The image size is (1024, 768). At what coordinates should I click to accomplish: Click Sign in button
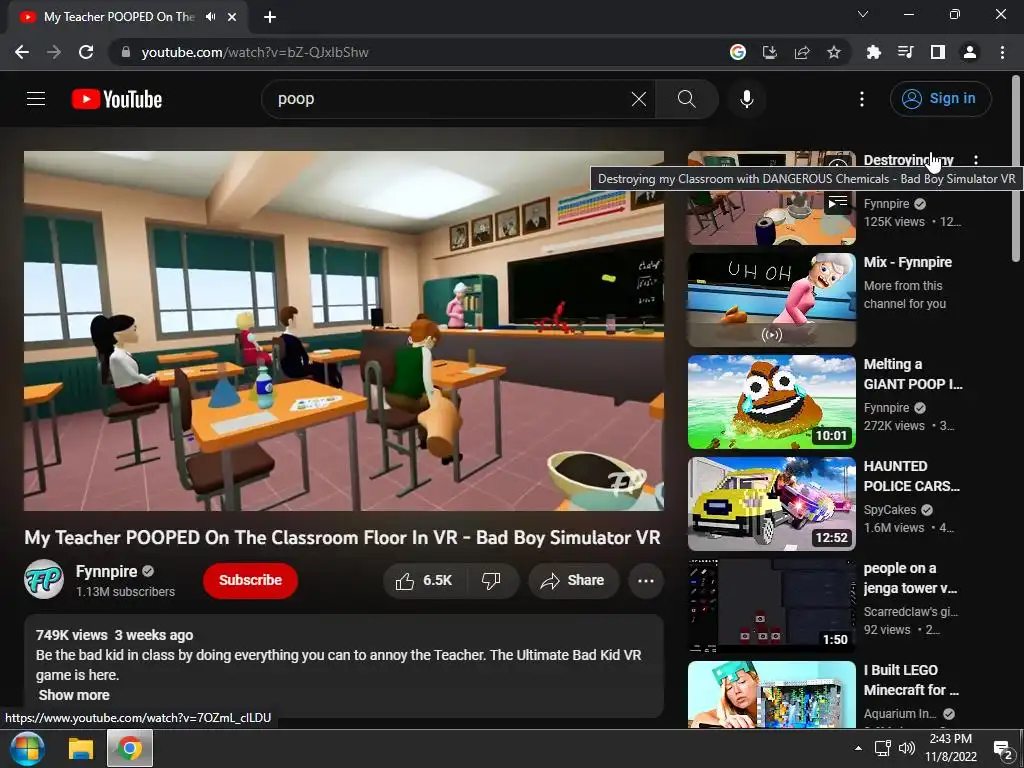click(x=940, y=99)
